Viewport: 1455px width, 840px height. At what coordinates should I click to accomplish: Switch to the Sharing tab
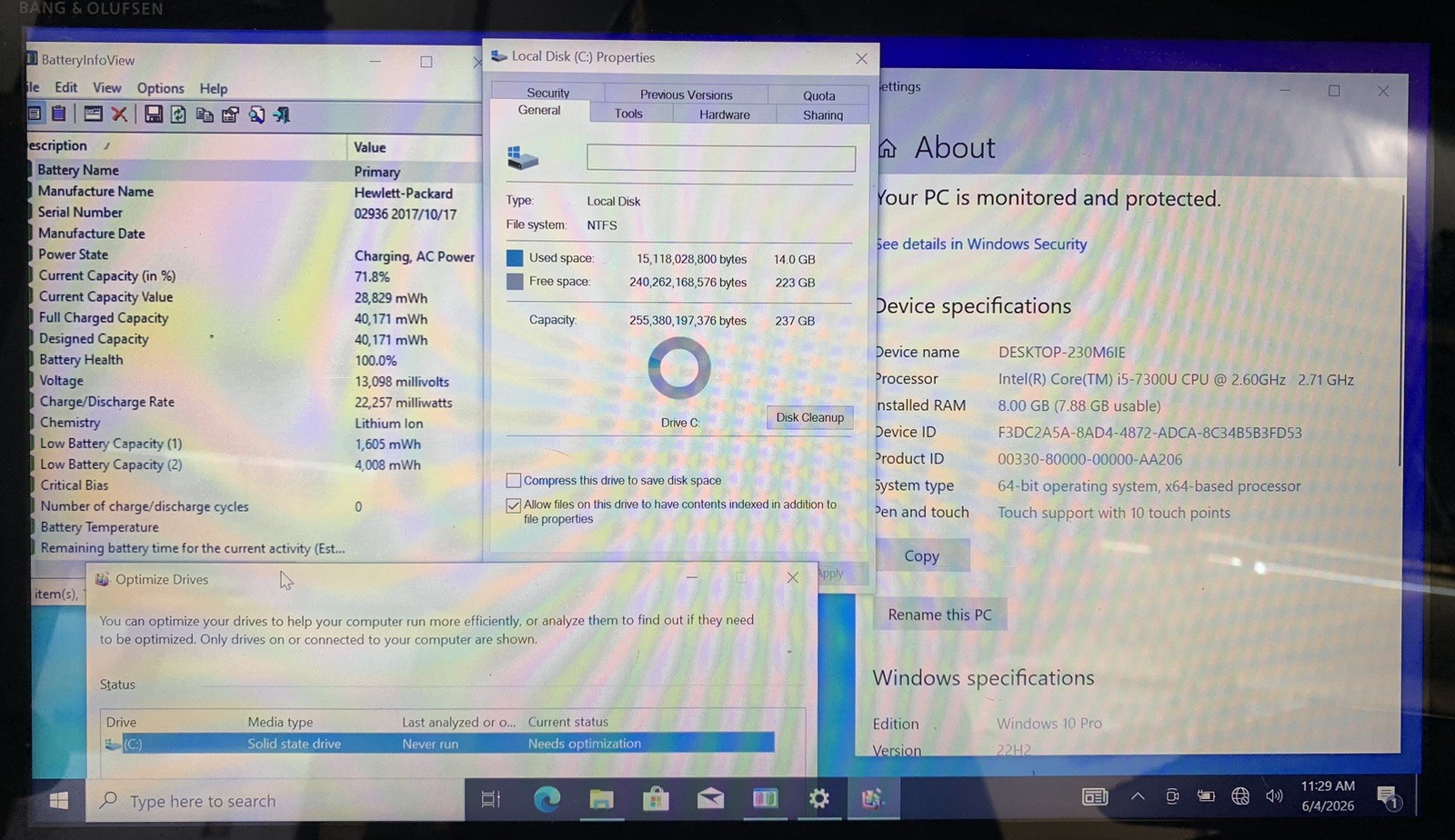pos(823,115)
